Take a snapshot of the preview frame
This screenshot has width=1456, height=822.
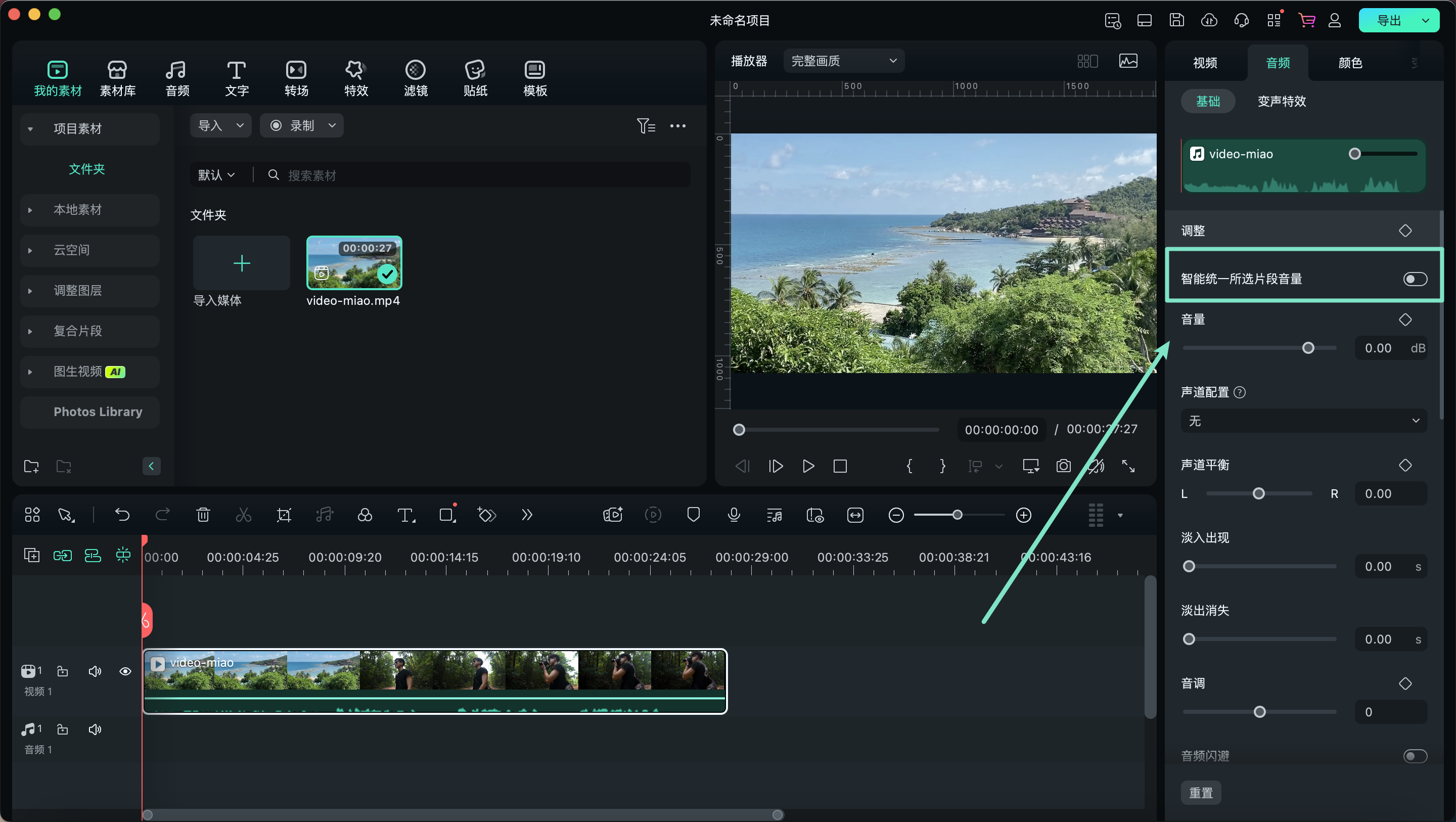1063,467
